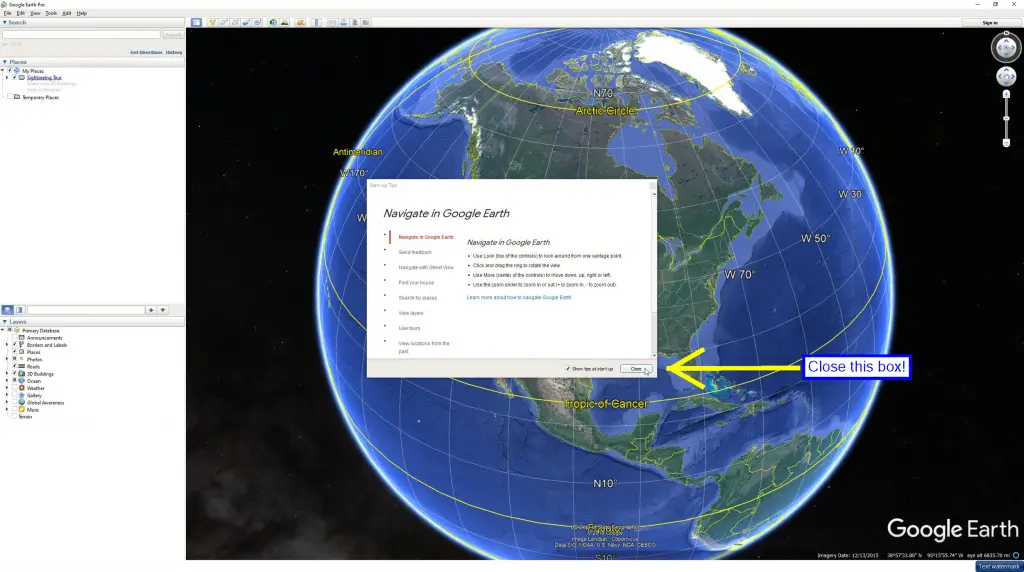Click the Save Image toolbar icon

pyautogui.click(x=355, y=22)
